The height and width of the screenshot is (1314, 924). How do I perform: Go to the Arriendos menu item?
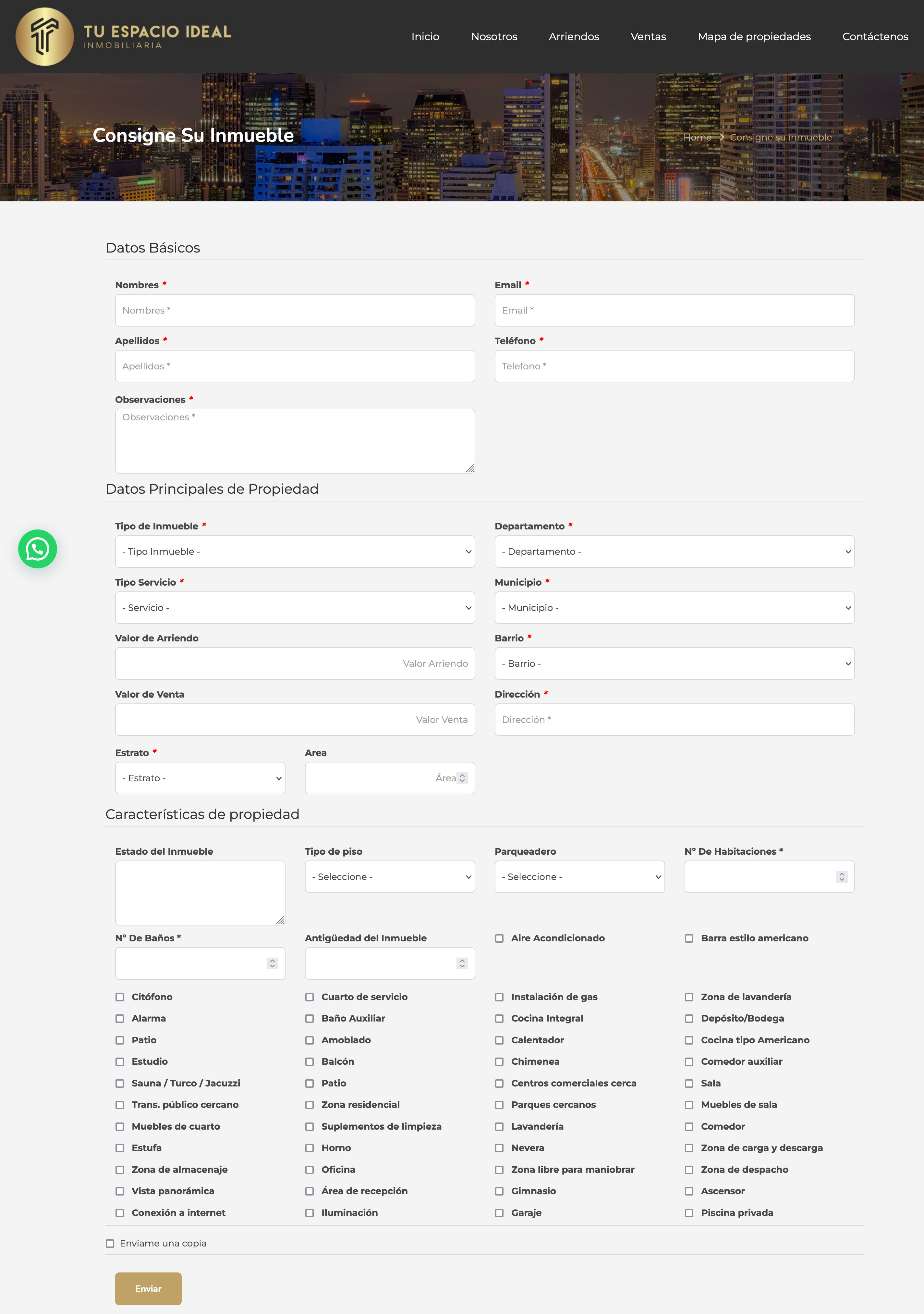(573, 37)
